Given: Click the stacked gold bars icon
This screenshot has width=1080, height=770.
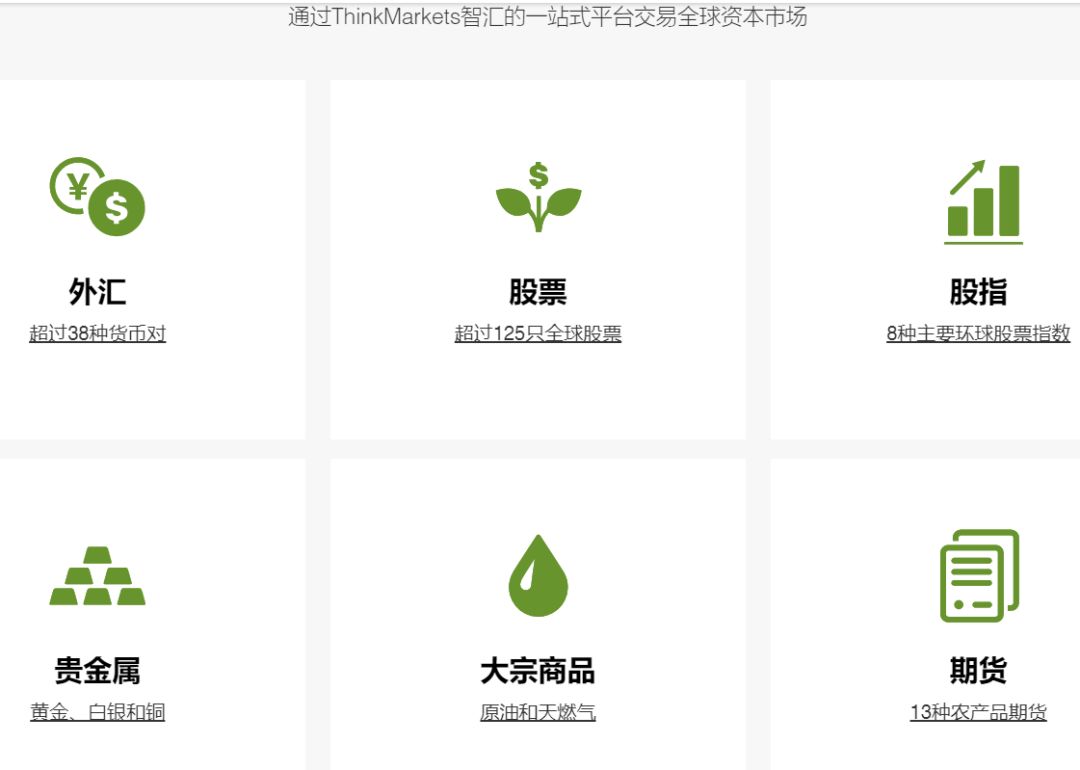Looking at the screenshot, I should click(x=97, y=576).
